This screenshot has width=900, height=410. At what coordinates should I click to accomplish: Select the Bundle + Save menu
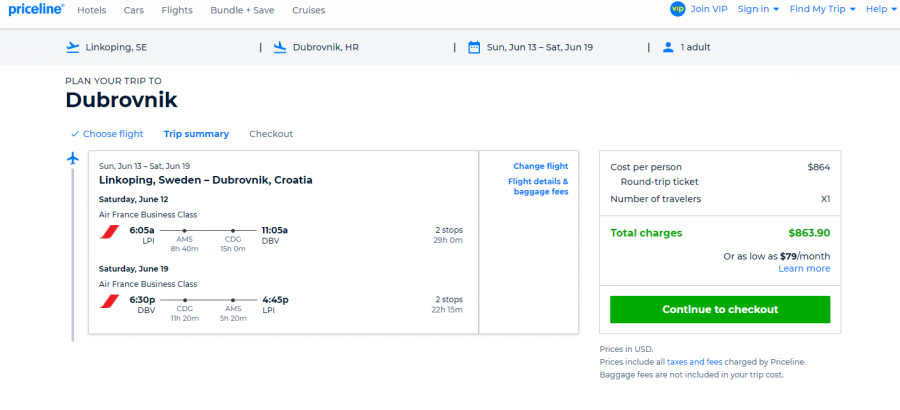(x=243, y=10)
